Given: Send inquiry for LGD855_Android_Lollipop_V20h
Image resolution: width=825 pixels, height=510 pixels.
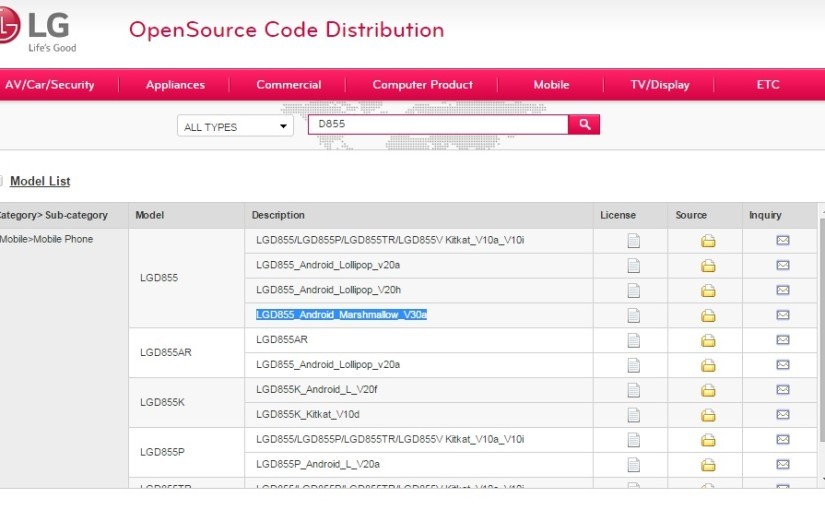Looking at the screenshot, I should [782, 290].
